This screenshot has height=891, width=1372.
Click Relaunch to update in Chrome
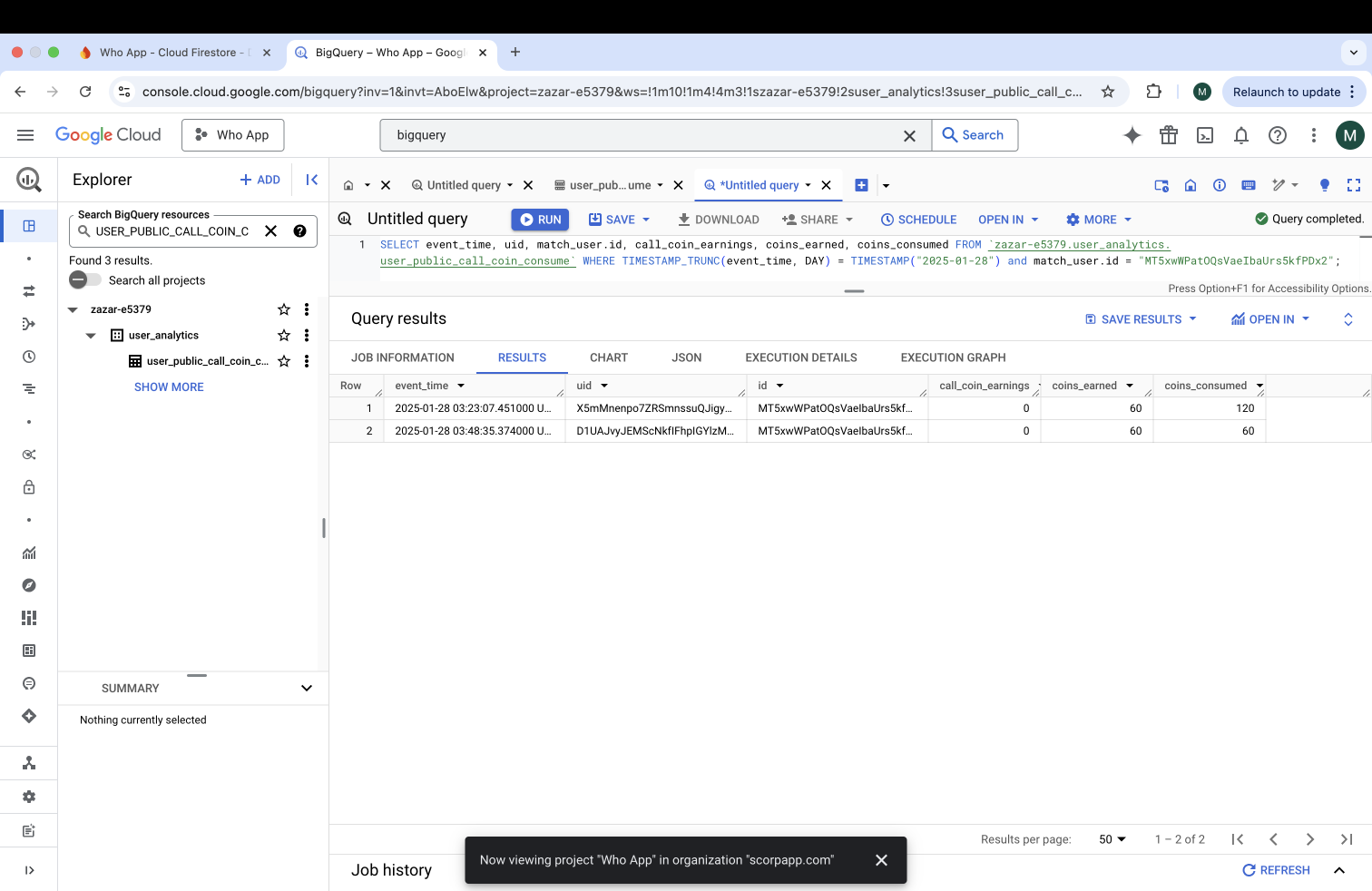point(1294,92)
